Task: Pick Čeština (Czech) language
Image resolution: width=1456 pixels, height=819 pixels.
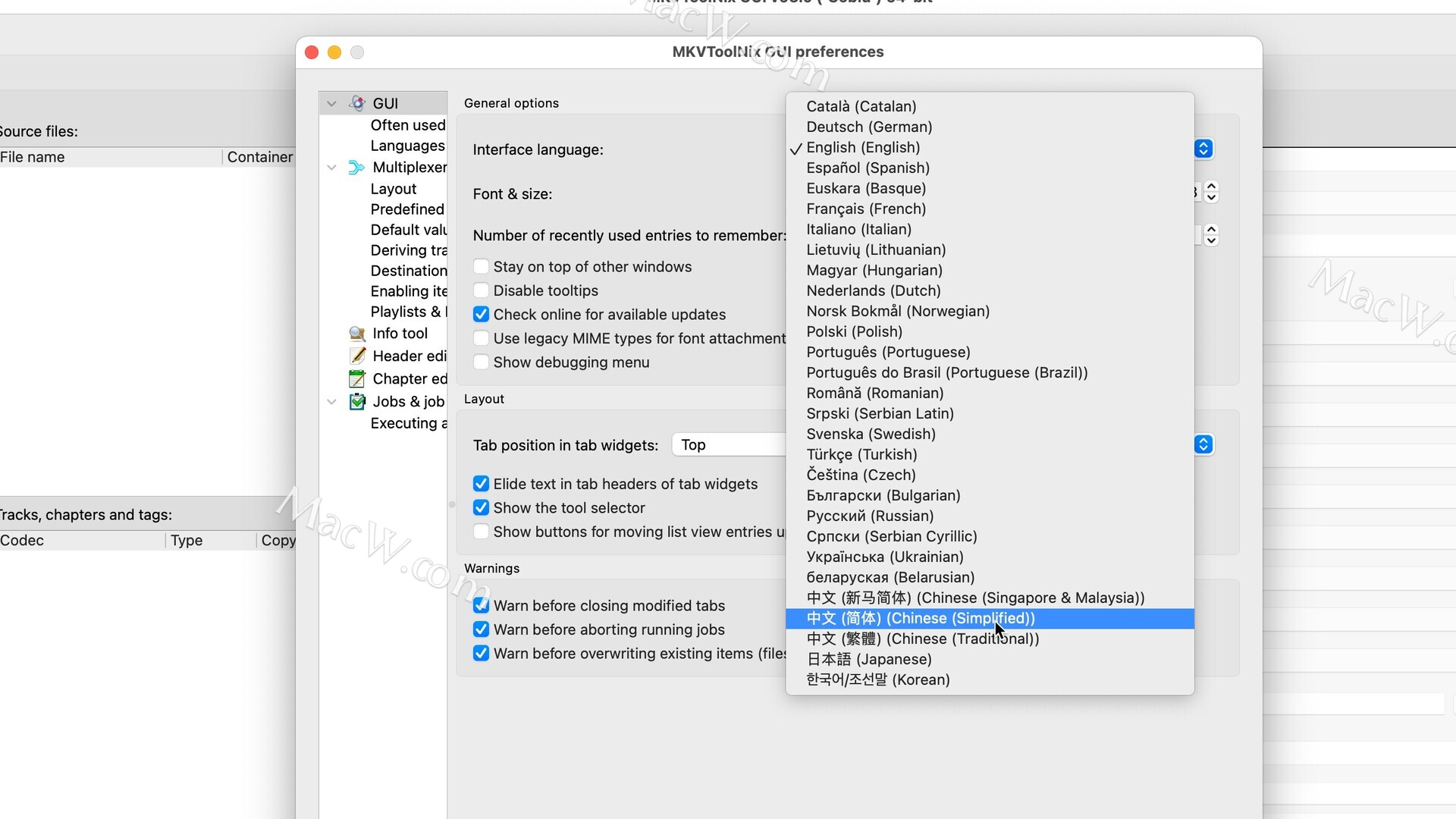Action: click(x=990, y=475)
